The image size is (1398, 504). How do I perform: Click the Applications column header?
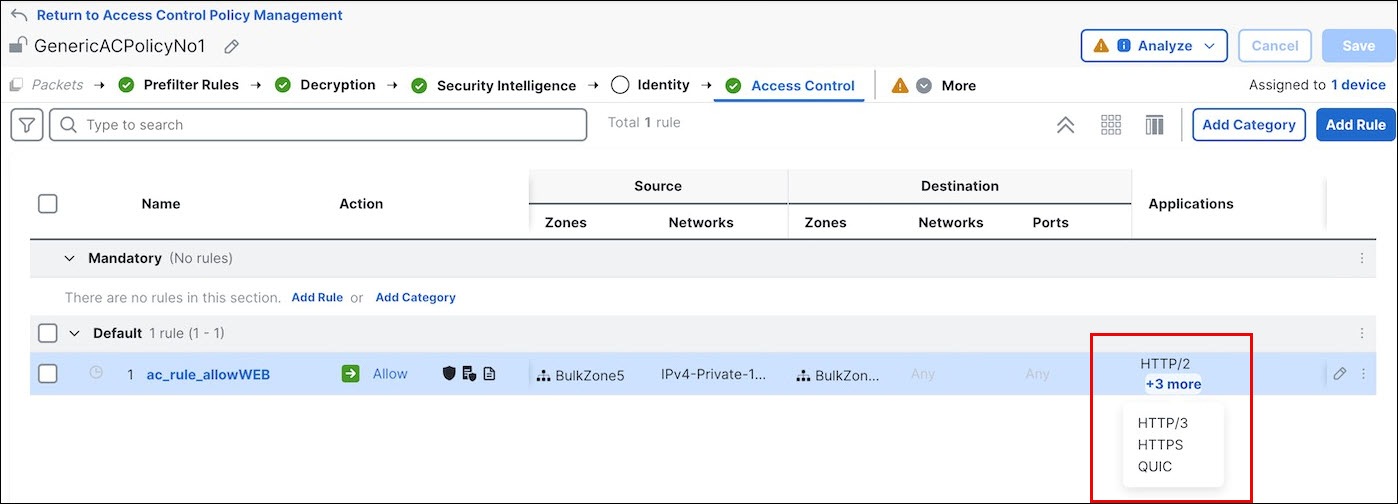coord(1190,204)
